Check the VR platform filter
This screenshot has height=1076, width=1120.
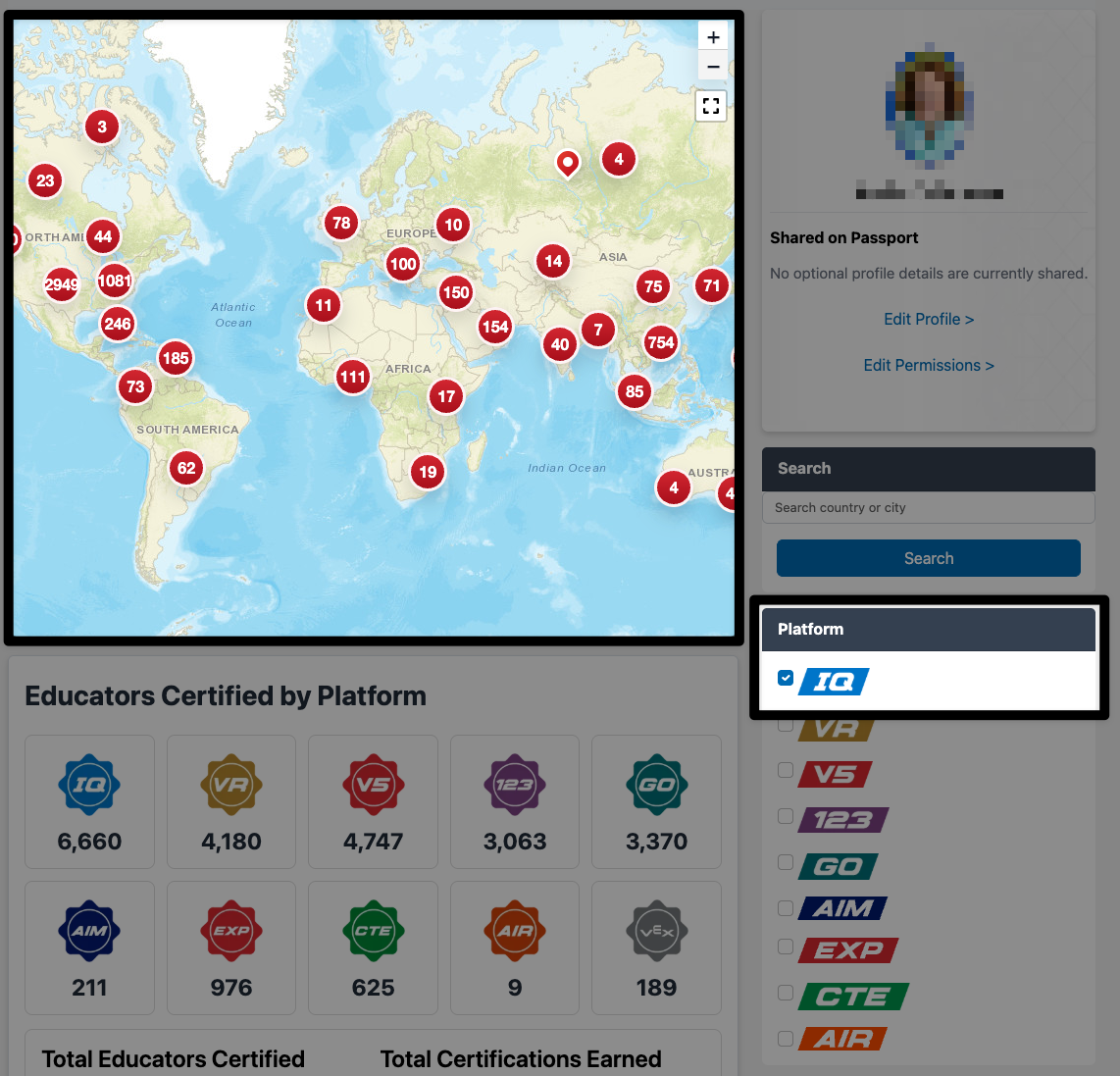[x=785, y=725]
